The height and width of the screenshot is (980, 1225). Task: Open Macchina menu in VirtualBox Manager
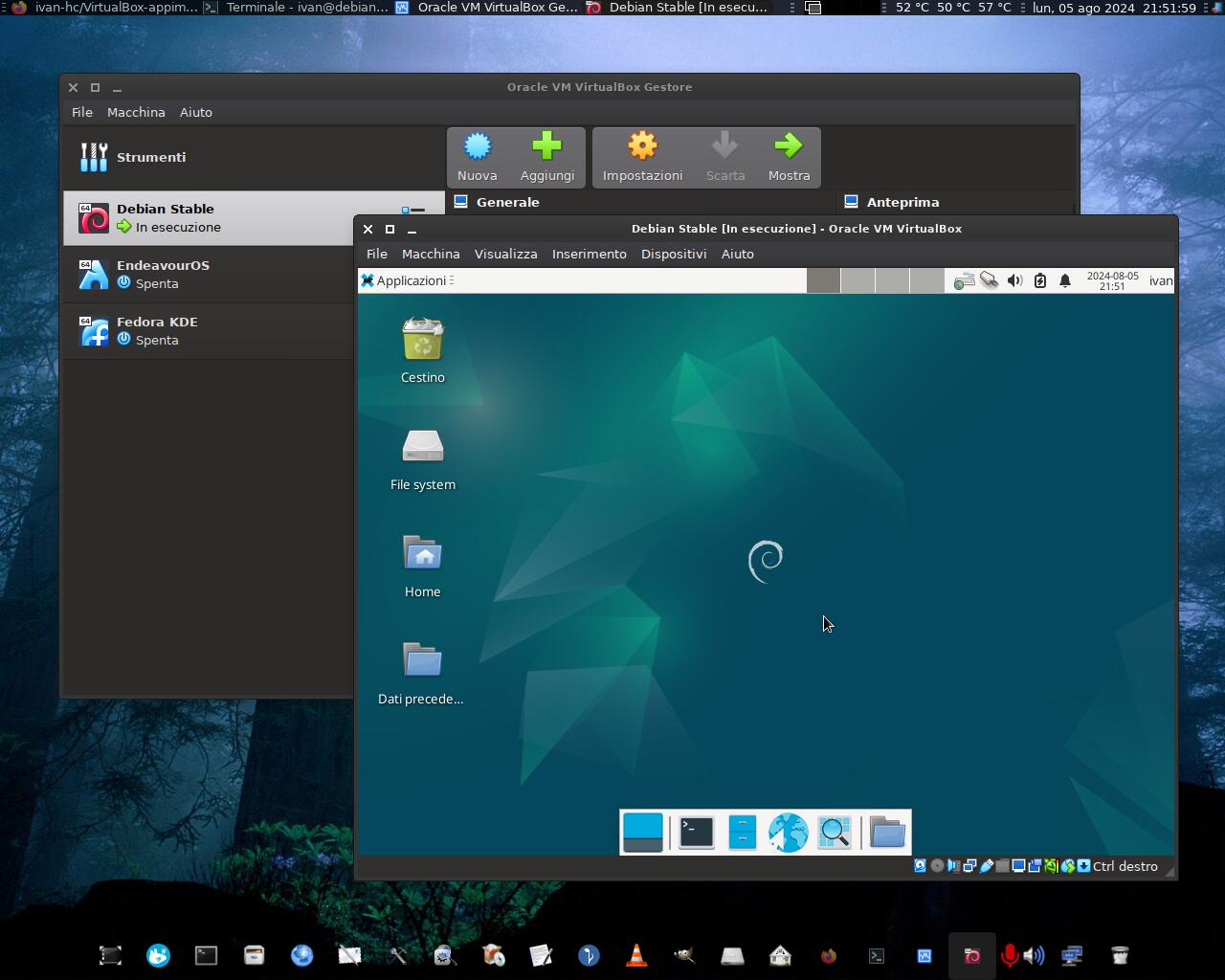coord(136,112)
